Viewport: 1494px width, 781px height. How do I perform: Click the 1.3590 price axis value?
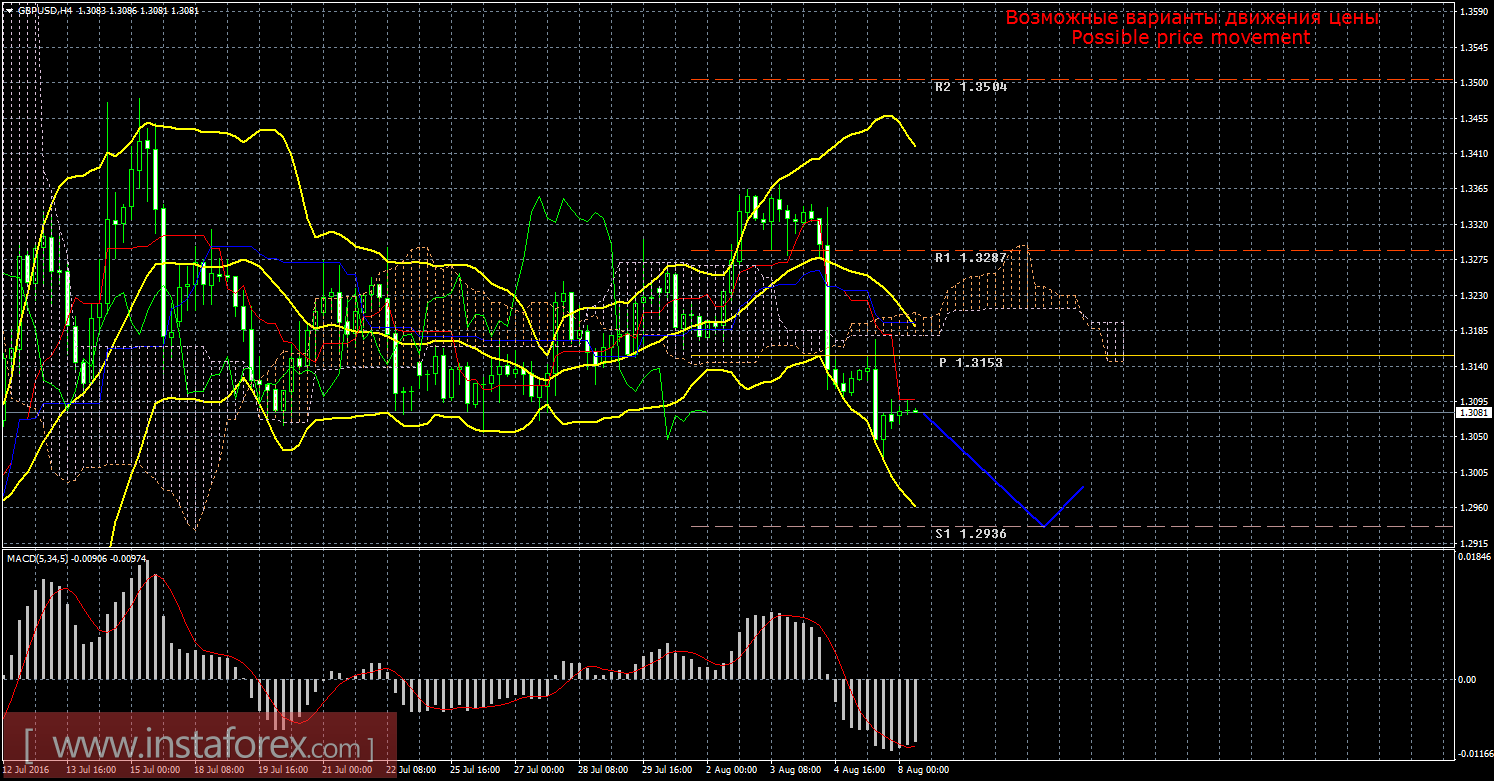(1474, 12)
